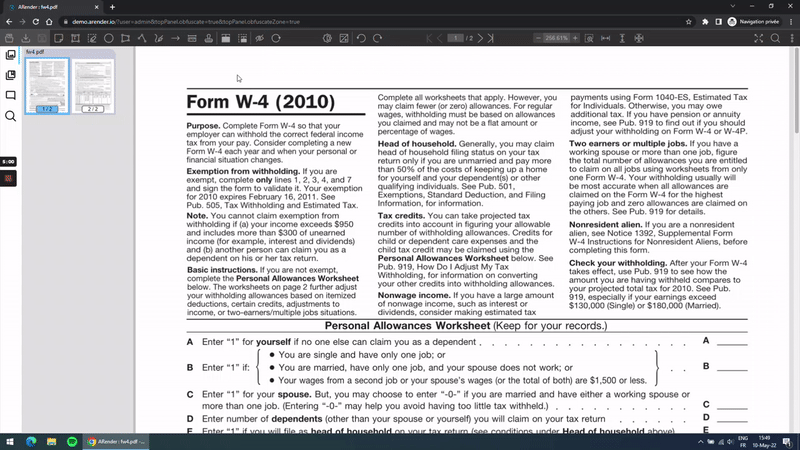The image size is (800, 450).
Task: Rotate the page clockwise
Action: pos(378,38)
